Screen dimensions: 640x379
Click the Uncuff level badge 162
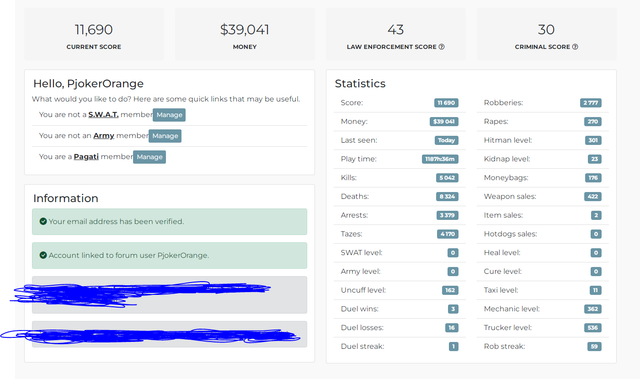coord(450,290)
